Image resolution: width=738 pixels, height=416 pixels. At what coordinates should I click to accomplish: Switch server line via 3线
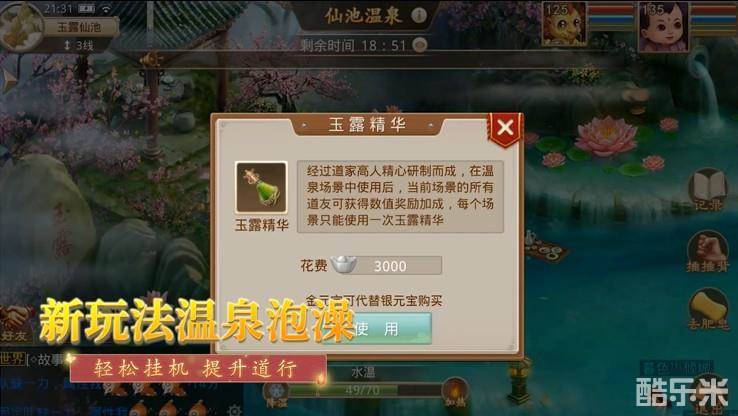(79, 46)
